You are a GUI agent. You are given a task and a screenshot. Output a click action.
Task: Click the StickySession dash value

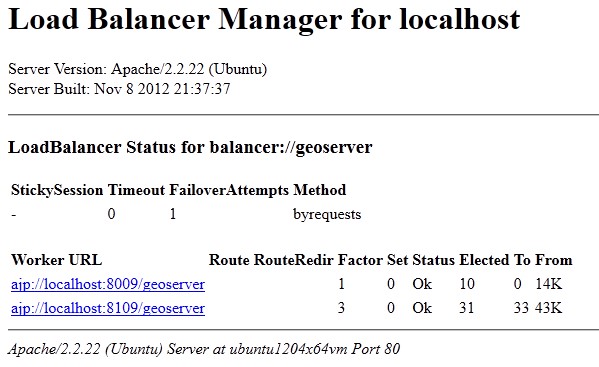[14, 215]
